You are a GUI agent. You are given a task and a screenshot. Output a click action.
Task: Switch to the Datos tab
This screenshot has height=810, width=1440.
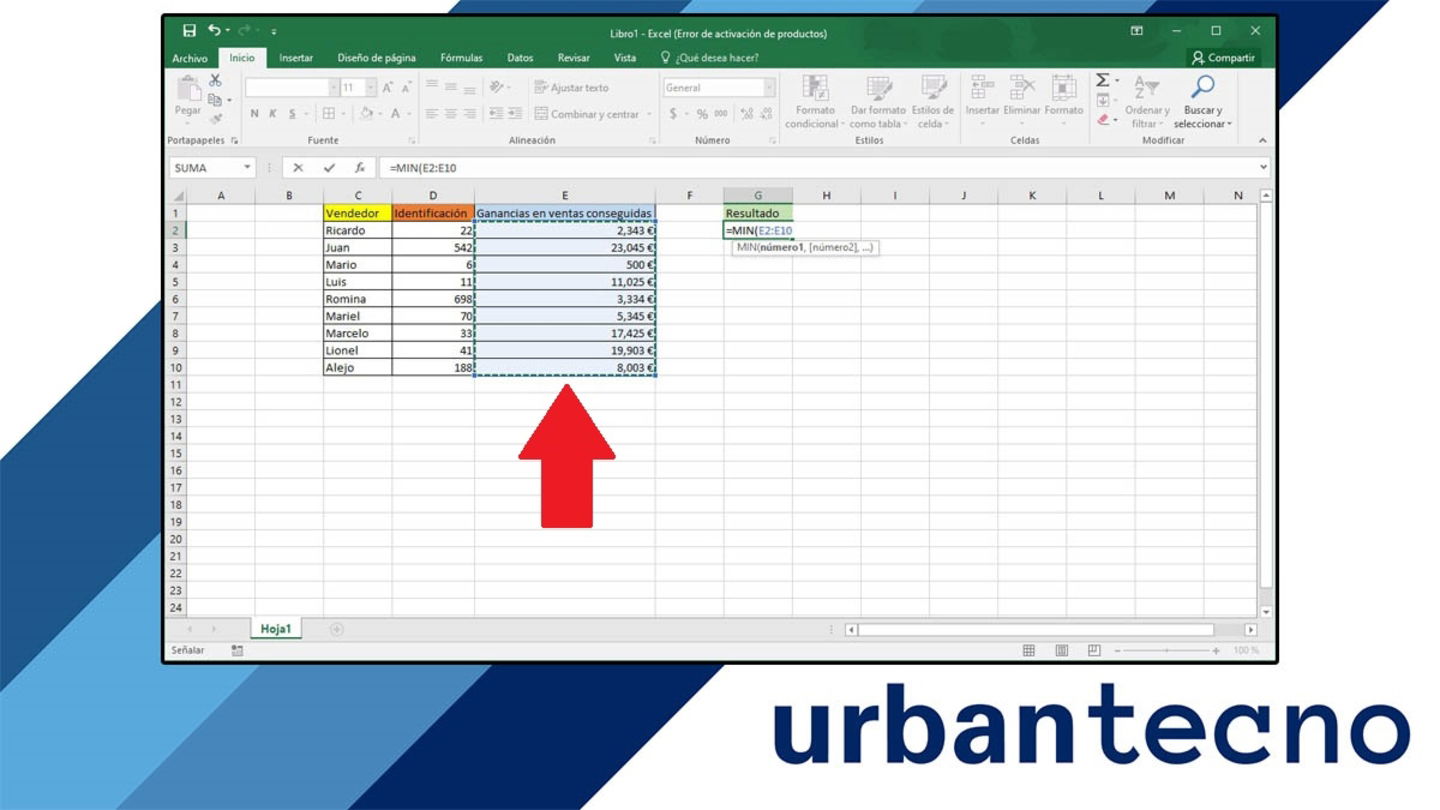[x=520, y=58]
